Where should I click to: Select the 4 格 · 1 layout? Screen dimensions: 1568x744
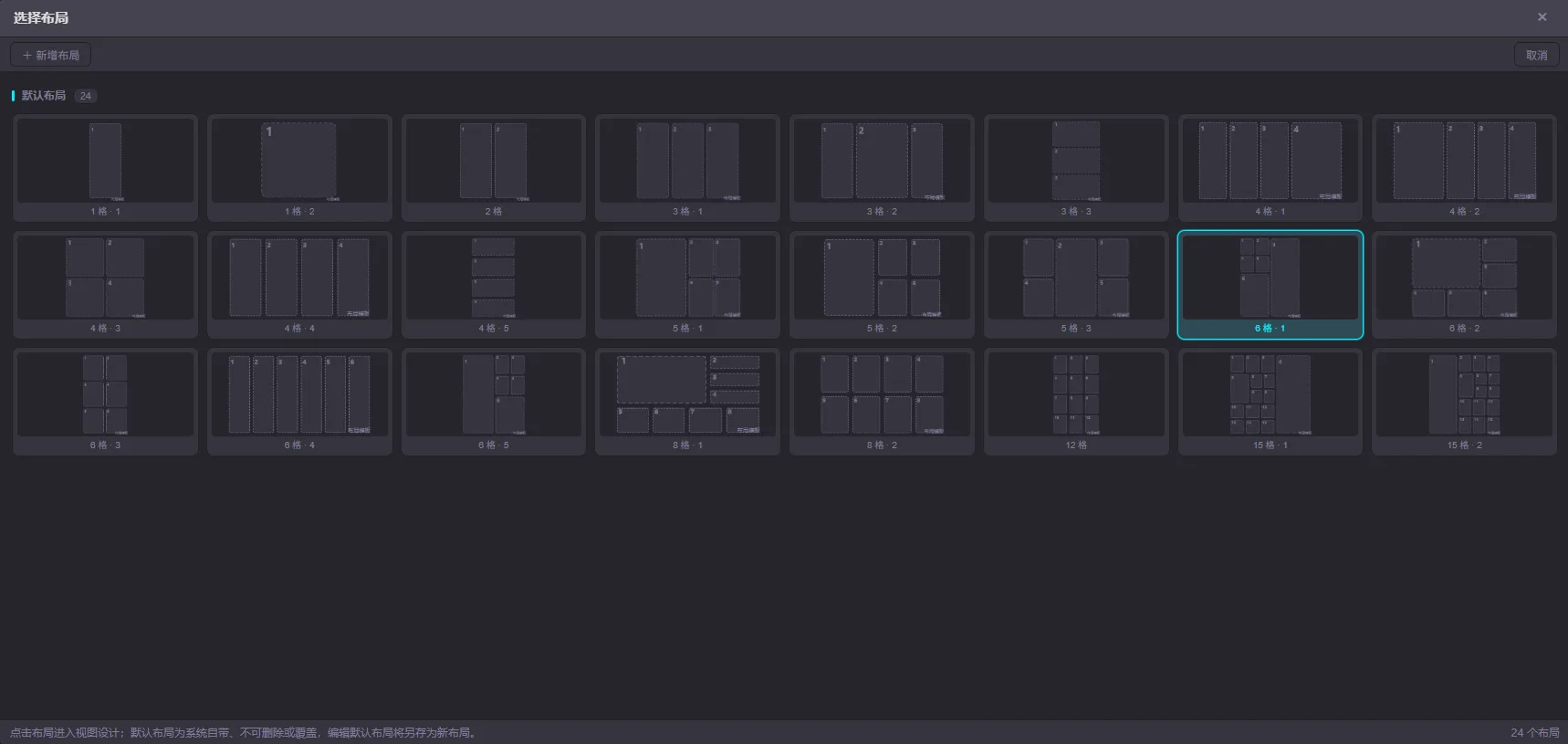[1270, 168]
